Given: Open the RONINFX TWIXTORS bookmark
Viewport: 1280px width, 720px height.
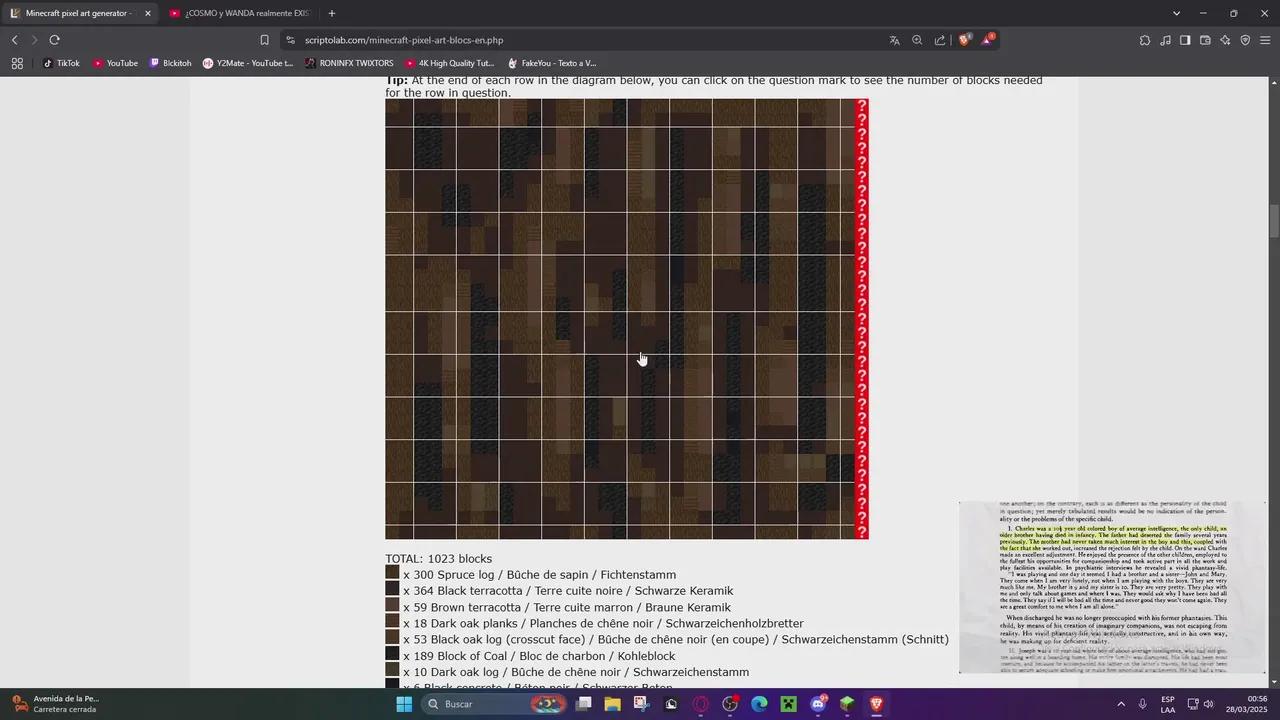Looking at the screenshot, I should coord(350,63).
